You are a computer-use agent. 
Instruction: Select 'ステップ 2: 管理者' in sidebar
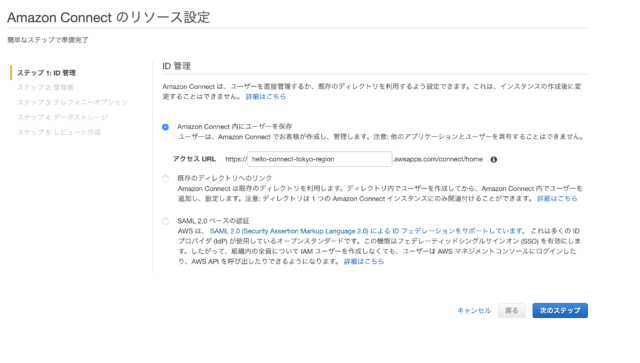click(x=45, y=87)
